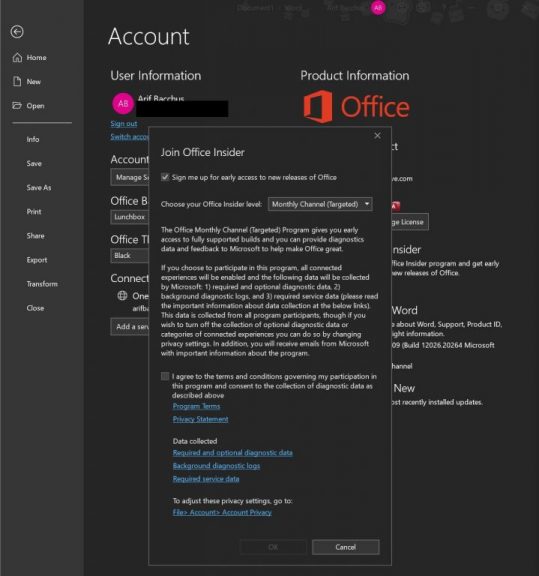539x576 pixels.
Task: Open the Background diagnostic logs link
Action: tap(216, 466)
